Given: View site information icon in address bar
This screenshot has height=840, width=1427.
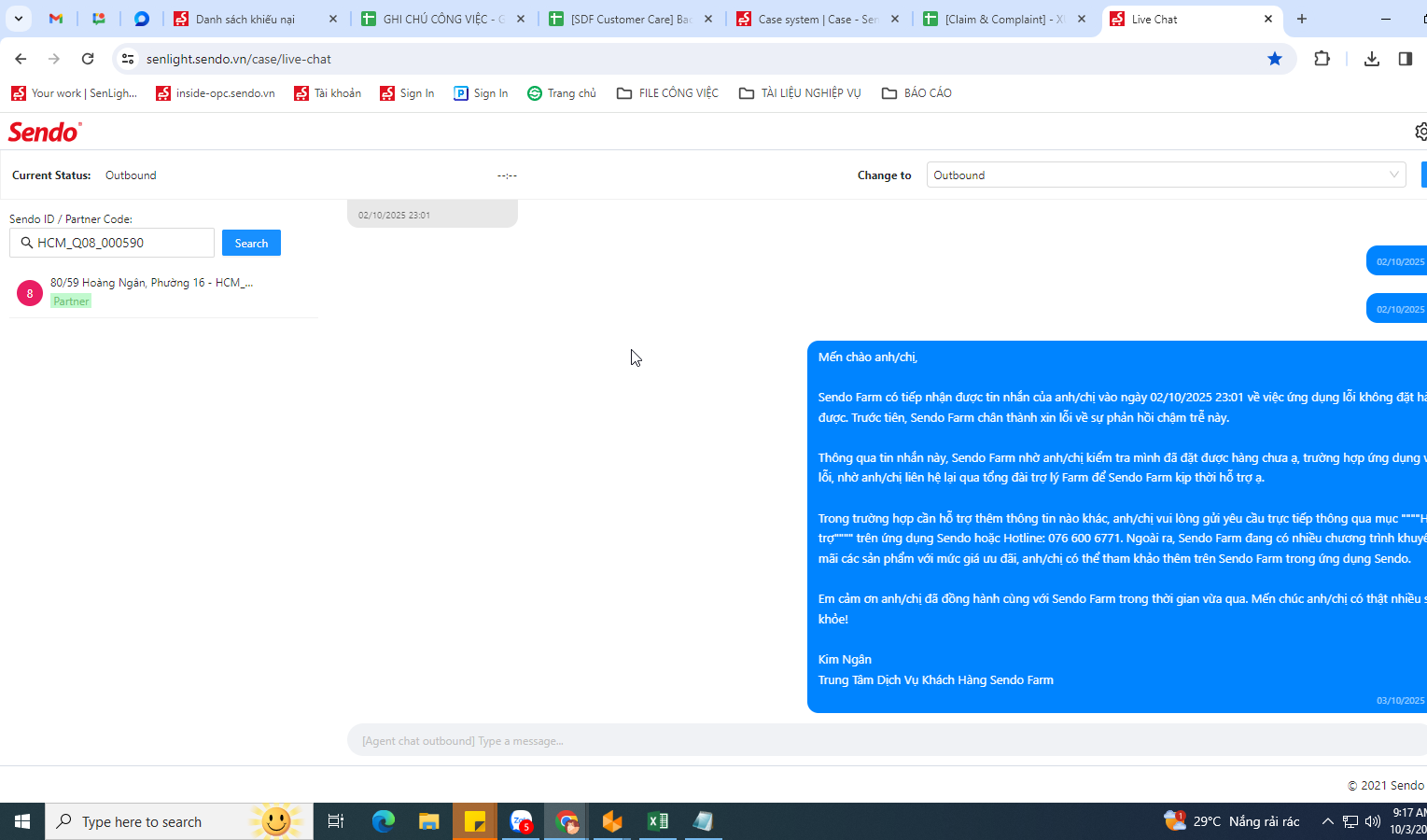Looking at the screenshot, I should (x=128, y=59).
